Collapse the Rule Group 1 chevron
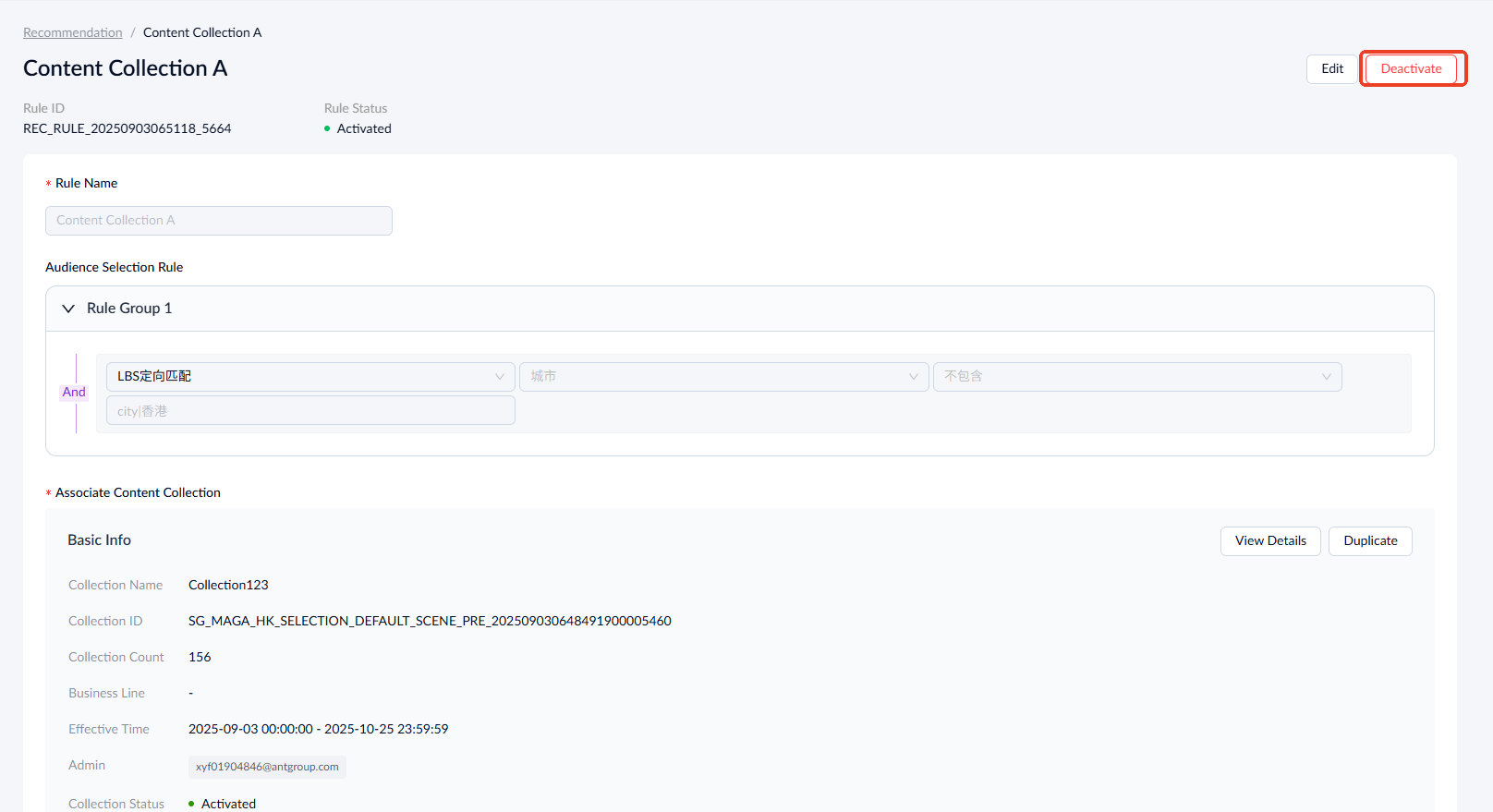Image resolution: width=1493 pixels, height=812 pixels. click(68, 309)
